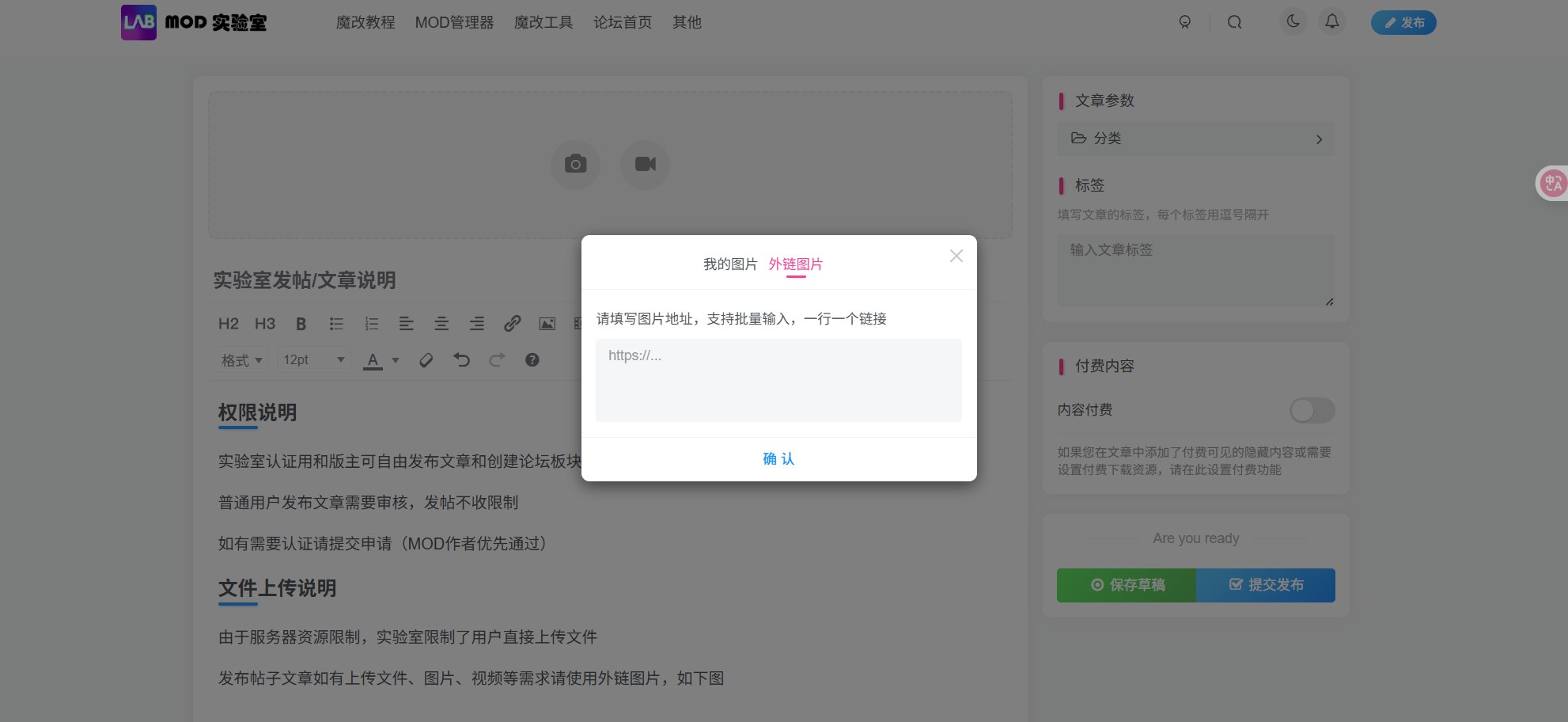Click the 确认 confirm button
The height and width of the screenshot is (722, 1568).
(777, 459)
